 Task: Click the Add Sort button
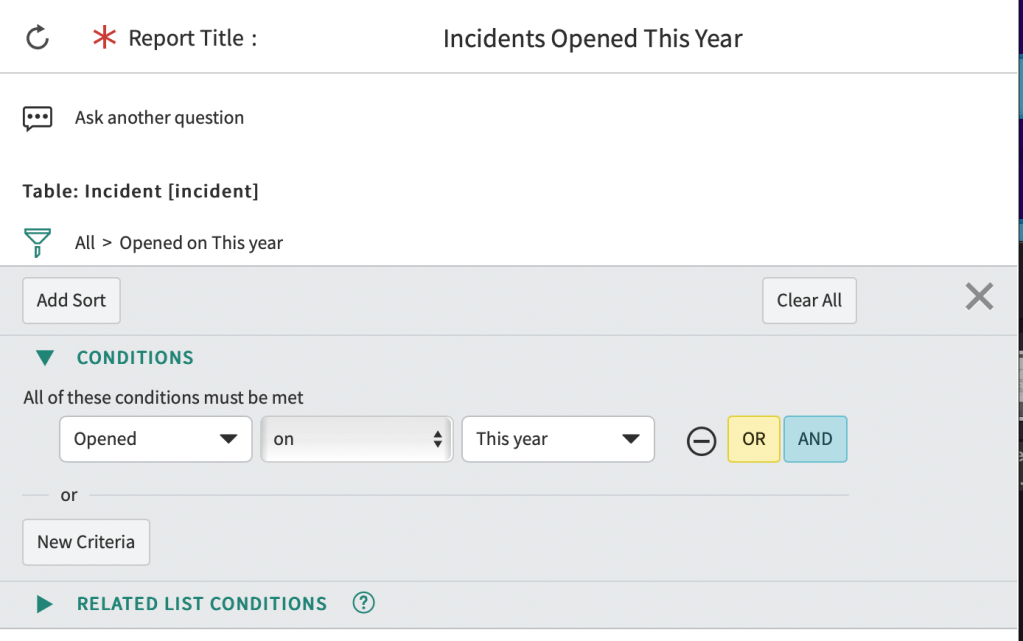click(71, 301)
